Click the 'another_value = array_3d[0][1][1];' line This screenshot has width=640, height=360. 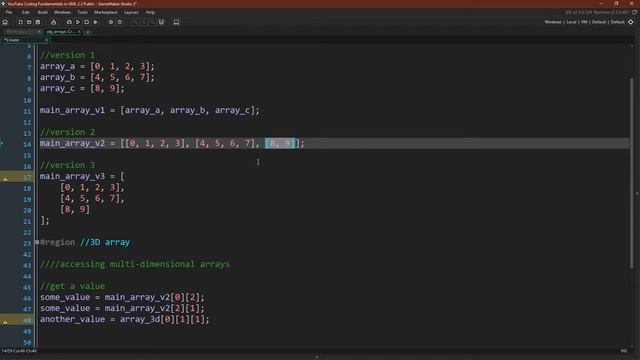(124, 320)
